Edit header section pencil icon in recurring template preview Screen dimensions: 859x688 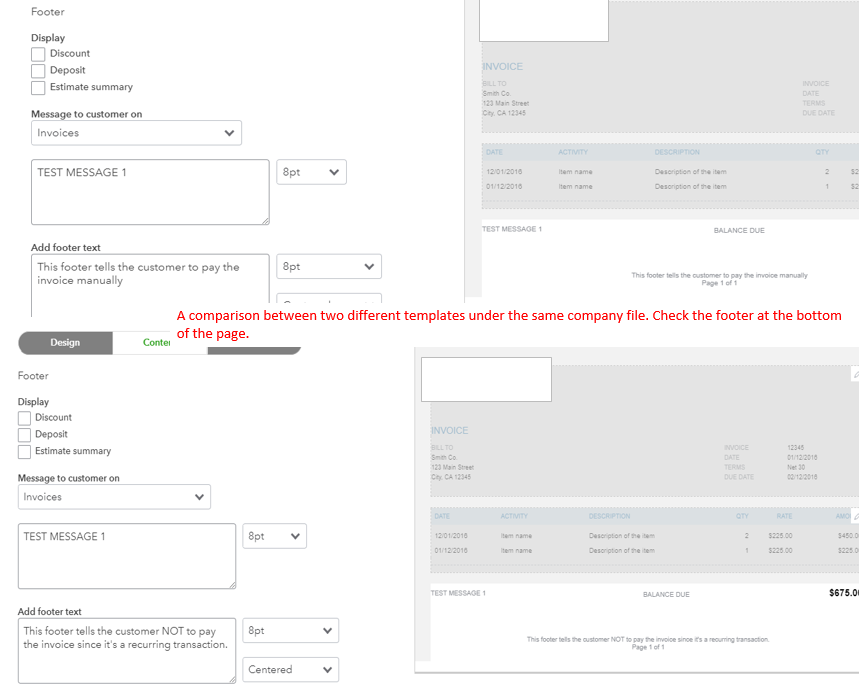tap(856, 374)
